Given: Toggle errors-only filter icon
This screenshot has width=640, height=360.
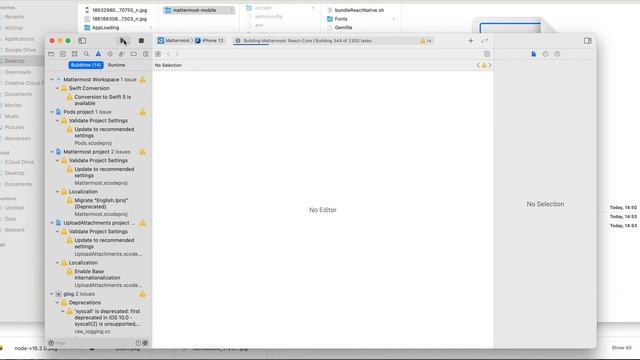Looking at the screenshot, I should point(145,343).
